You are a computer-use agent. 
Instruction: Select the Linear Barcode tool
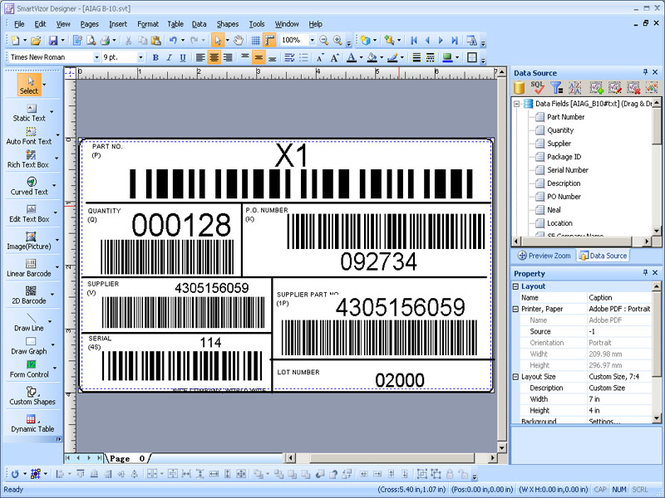[x=29, y=268]
